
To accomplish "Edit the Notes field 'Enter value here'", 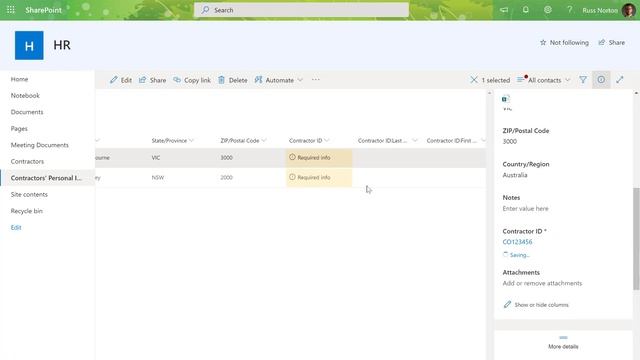I will click(x=525, y=209).
